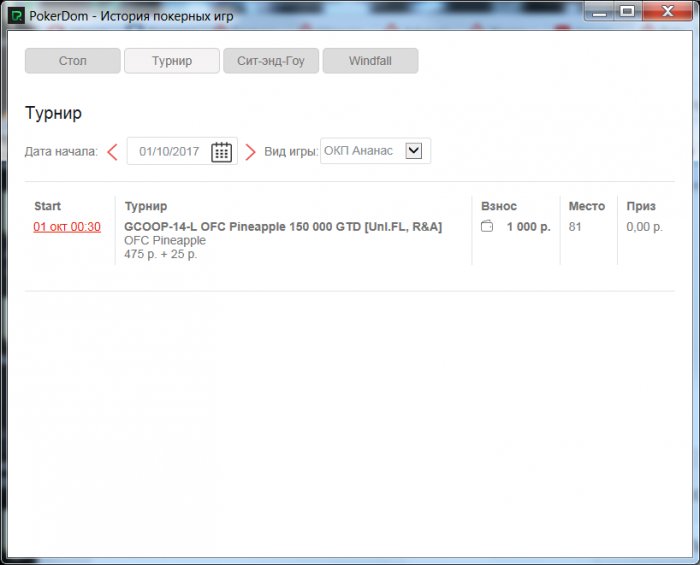
Task: Switch to the Сит-энд-Гоу tab
Action: tap(271, 61)
